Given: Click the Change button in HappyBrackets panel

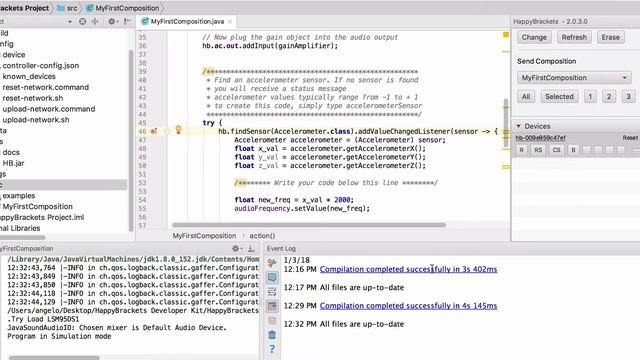Looking at the screenshot, I should [534, 37].
